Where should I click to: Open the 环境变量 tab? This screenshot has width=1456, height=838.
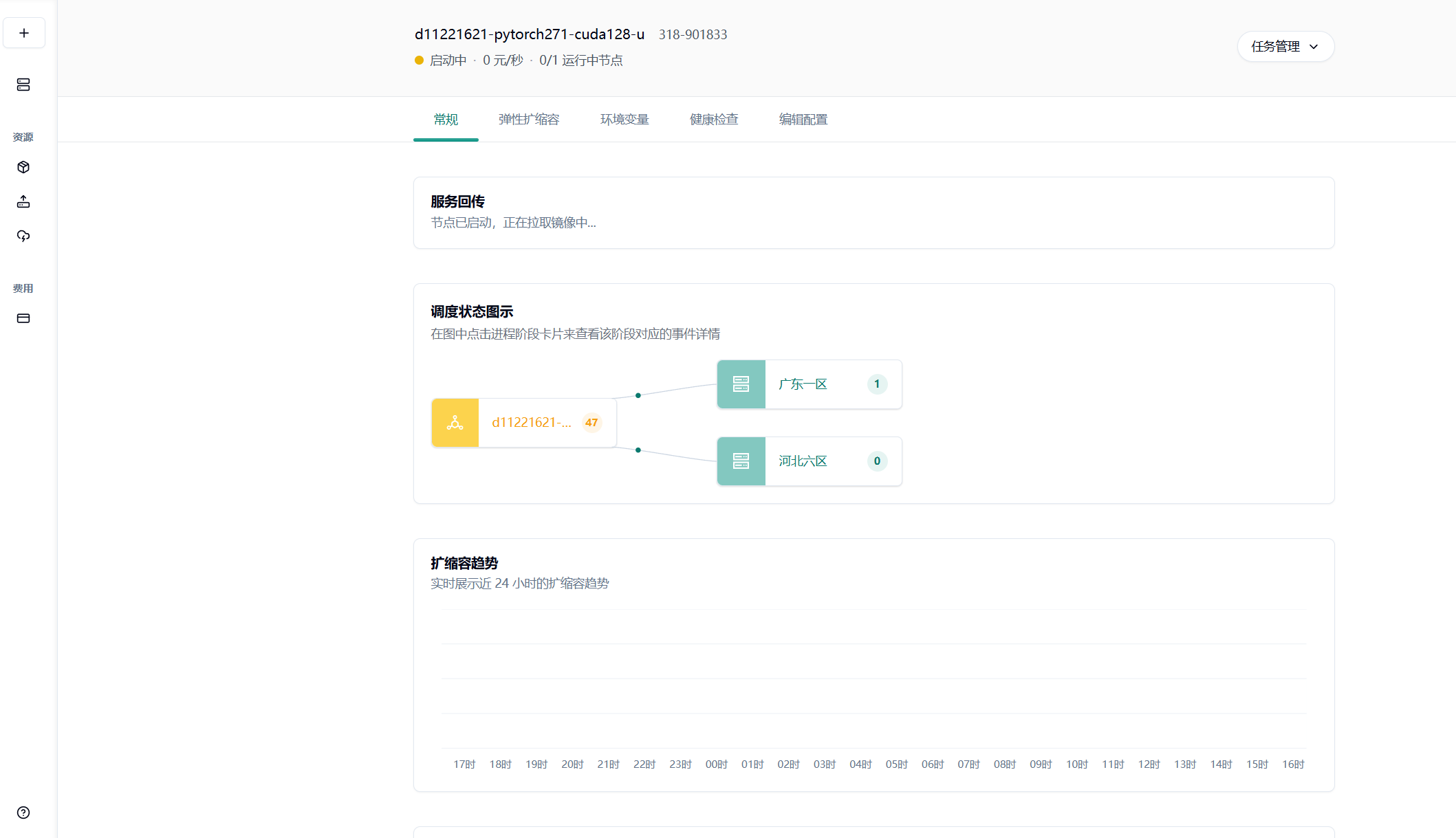click(x=624, y=120)
